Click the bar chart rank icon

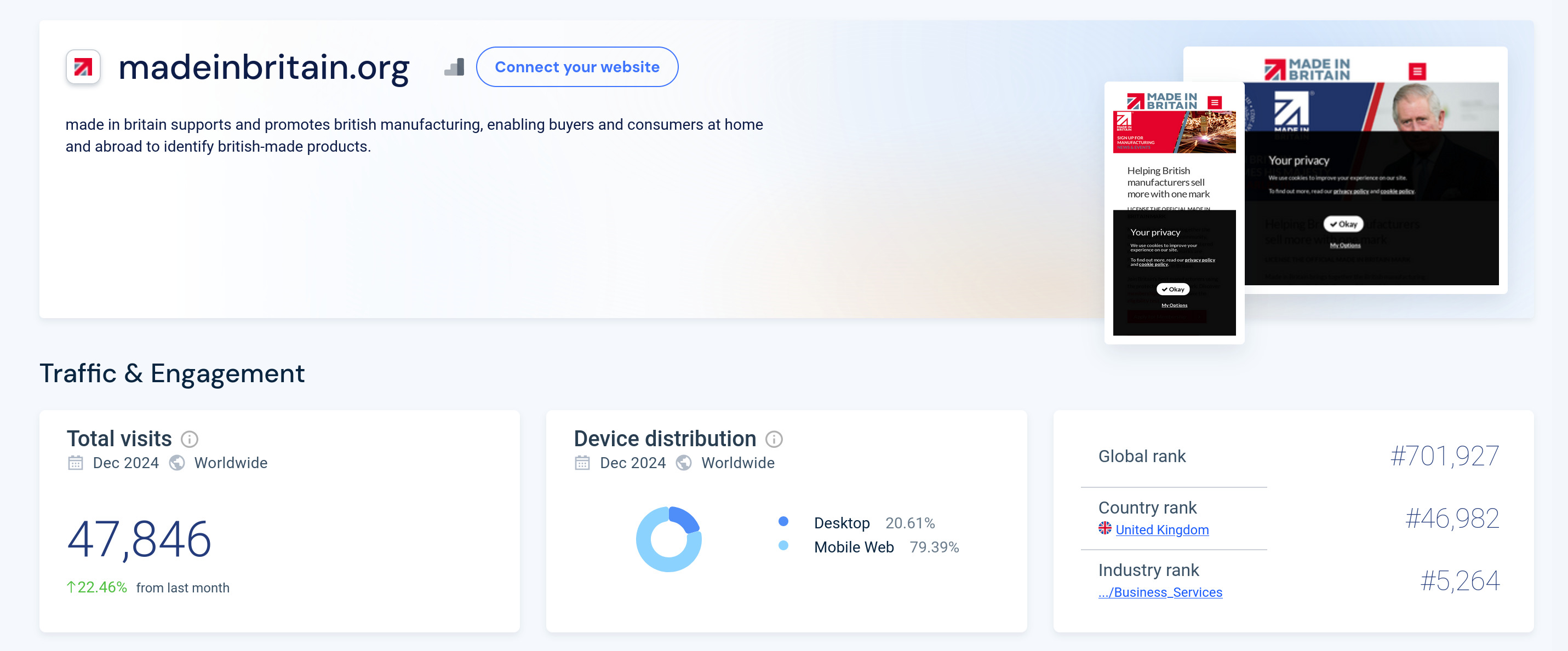tap(454, 67)
